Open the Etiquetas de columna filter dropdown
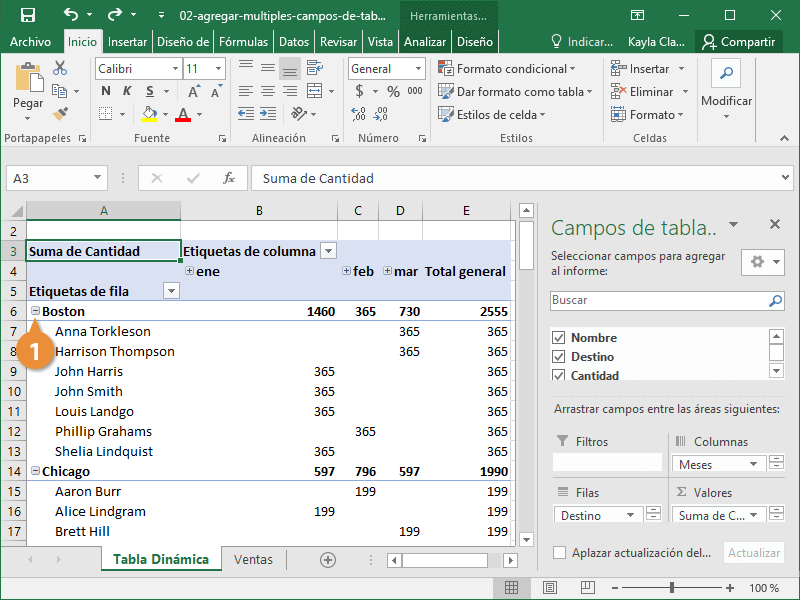The width and height of the screenshot is (800, 600). coord(329,251)
